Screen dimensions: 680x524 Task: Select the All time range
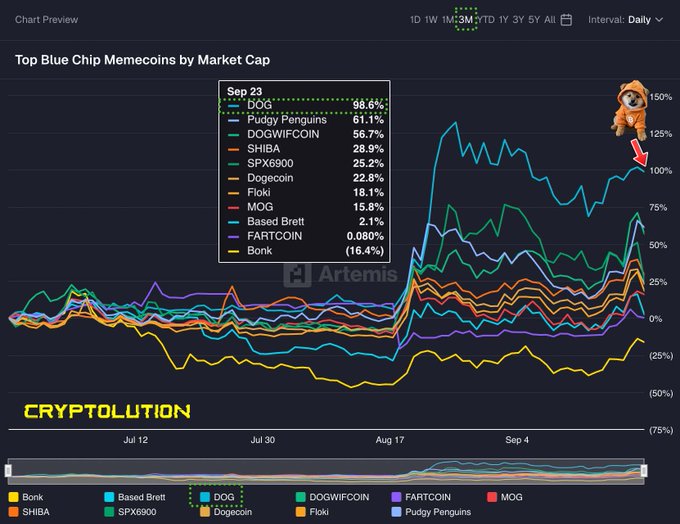550,20
